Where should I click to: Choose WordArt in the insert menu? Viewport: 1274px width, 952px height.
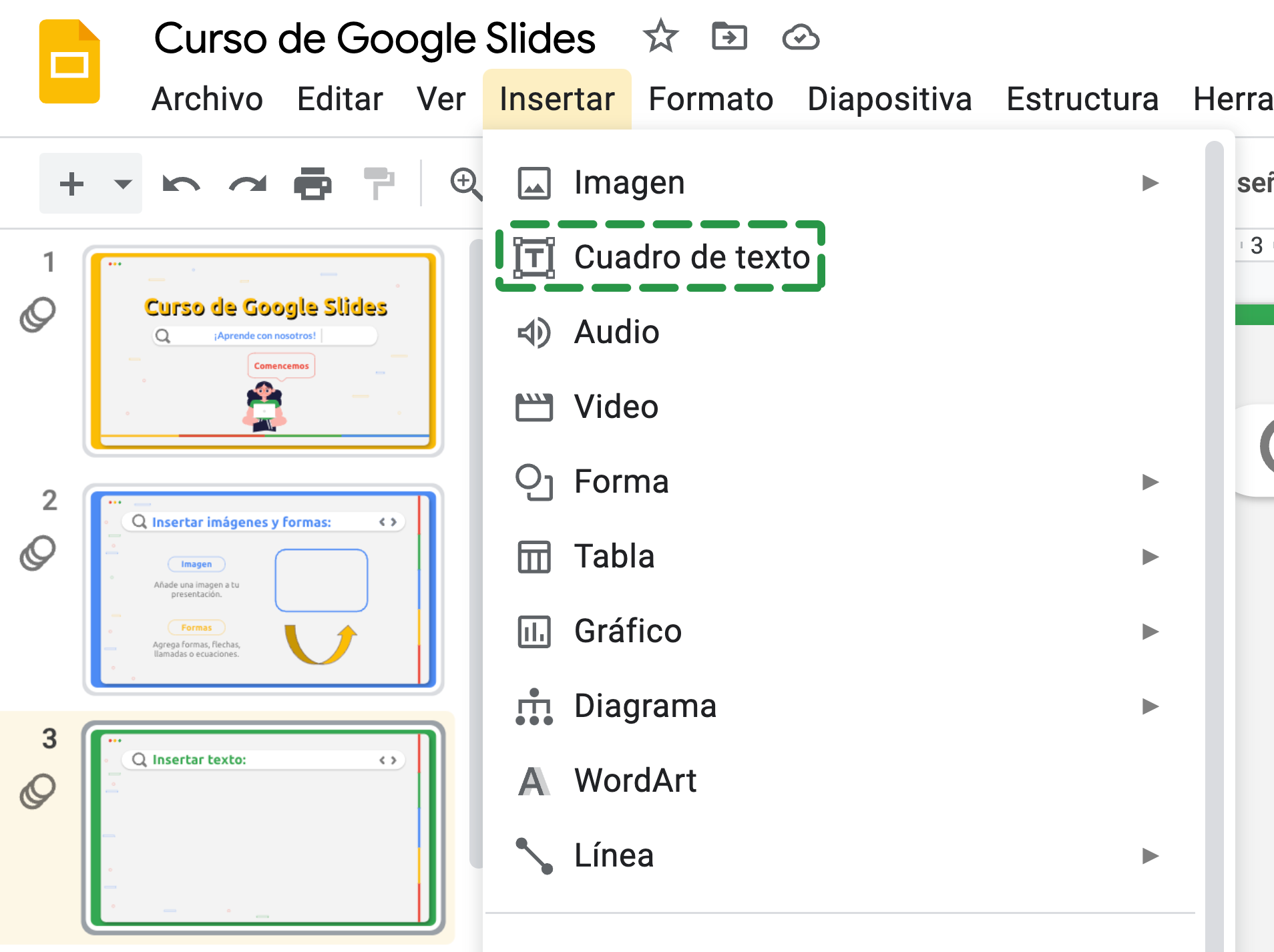point(843,781)
